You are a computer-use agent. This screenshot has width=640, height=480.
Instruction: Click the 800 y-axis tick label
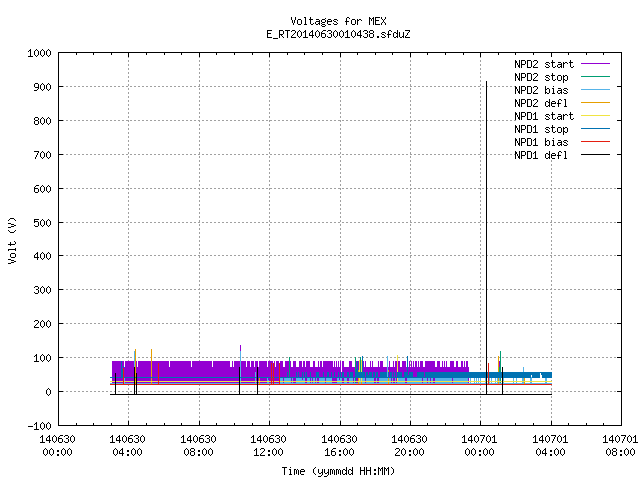(x=42, y=121)
